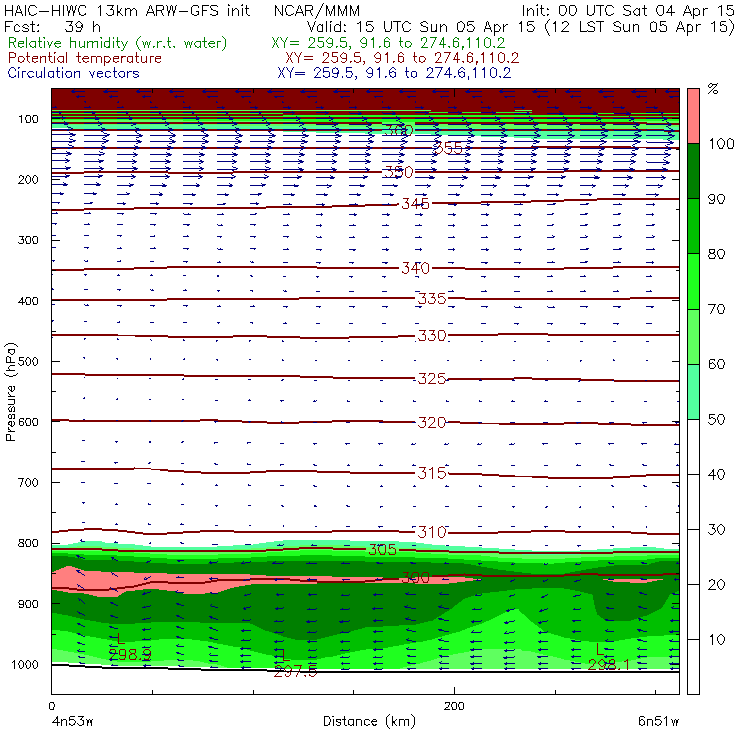Click the colorbar '80' label
This screenshot has height=740, width=740.
click(717, 254)
